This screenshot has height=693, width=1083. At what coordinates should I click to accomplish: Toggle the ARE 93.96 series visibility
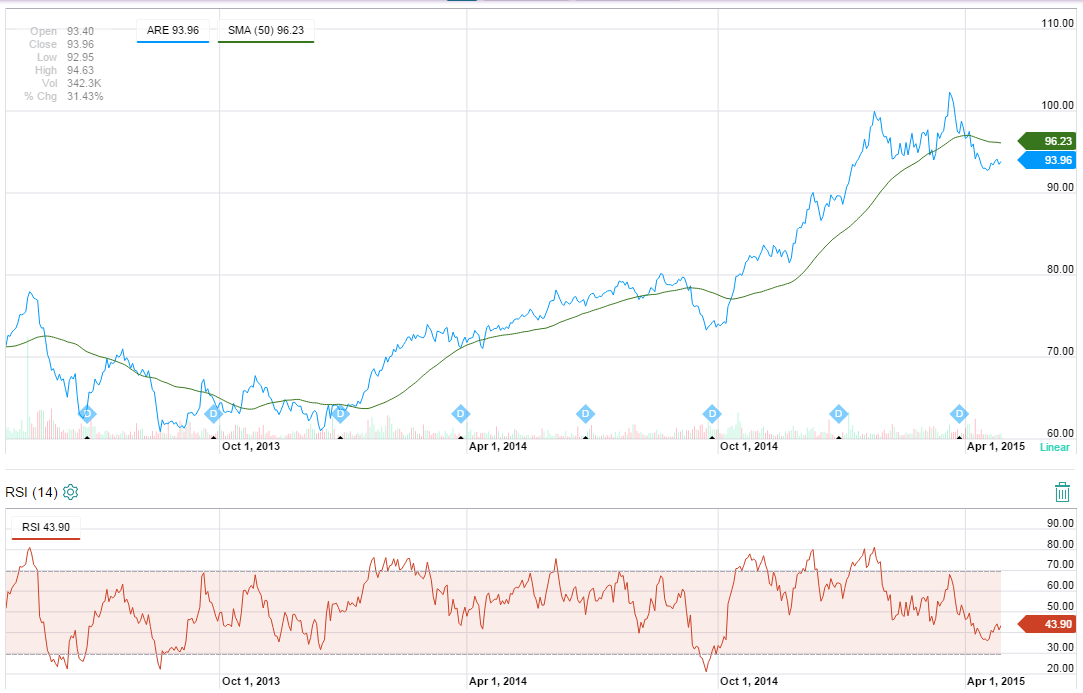click(172, 31)
